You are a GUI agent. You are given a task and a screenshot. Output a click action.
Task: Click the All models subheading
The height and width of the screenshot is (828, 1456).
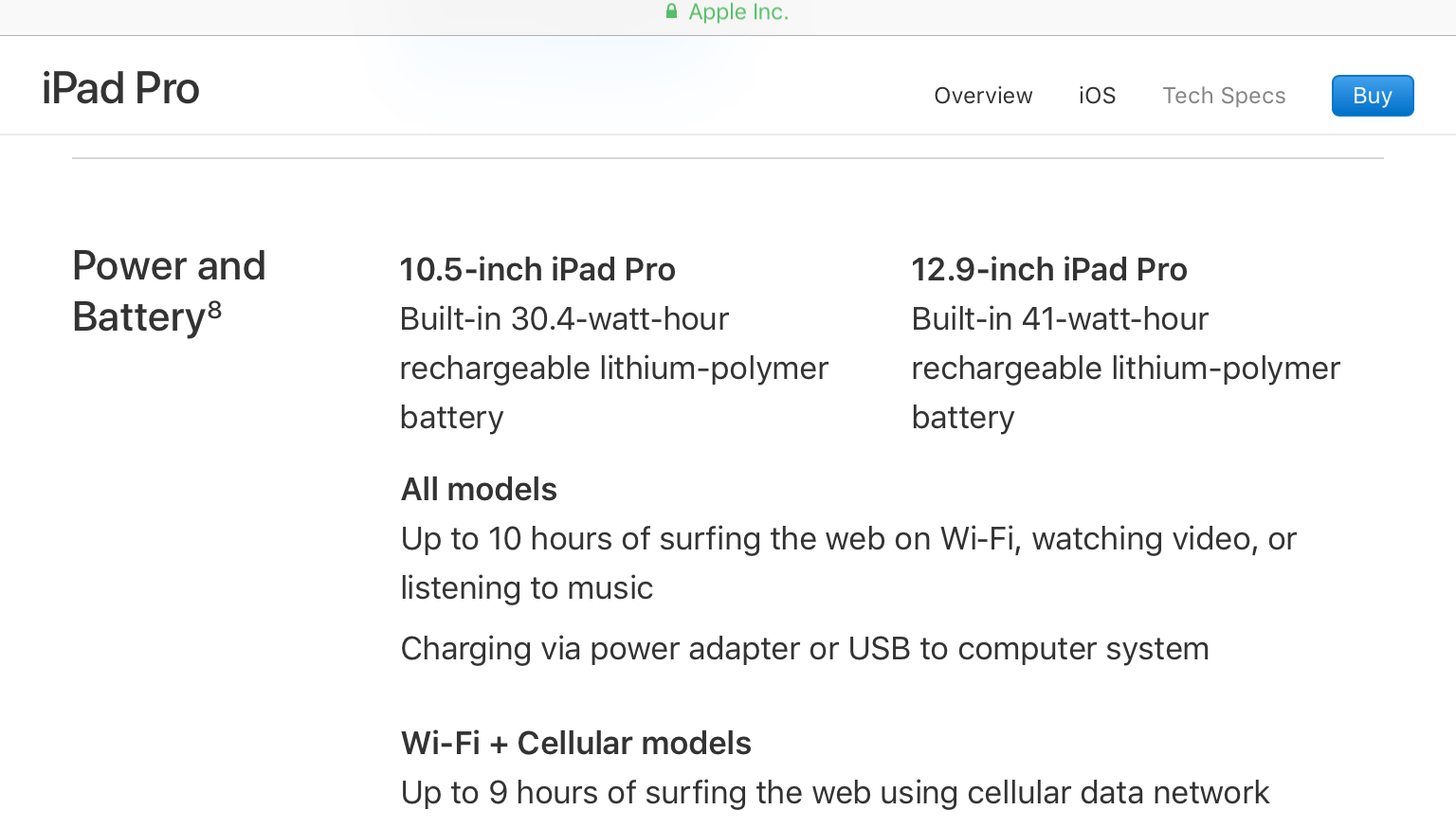tap(479, 489)
